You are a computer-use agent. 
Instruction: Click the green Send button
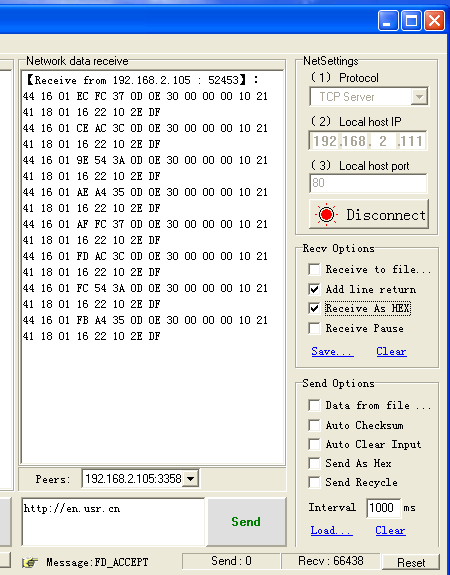(x=246, y=521)
